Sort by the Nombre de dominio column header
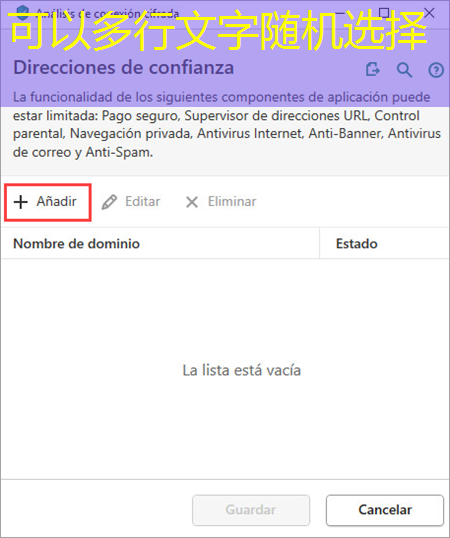The height and width of the screenshot is (538, 450). (x=160, y=244)
